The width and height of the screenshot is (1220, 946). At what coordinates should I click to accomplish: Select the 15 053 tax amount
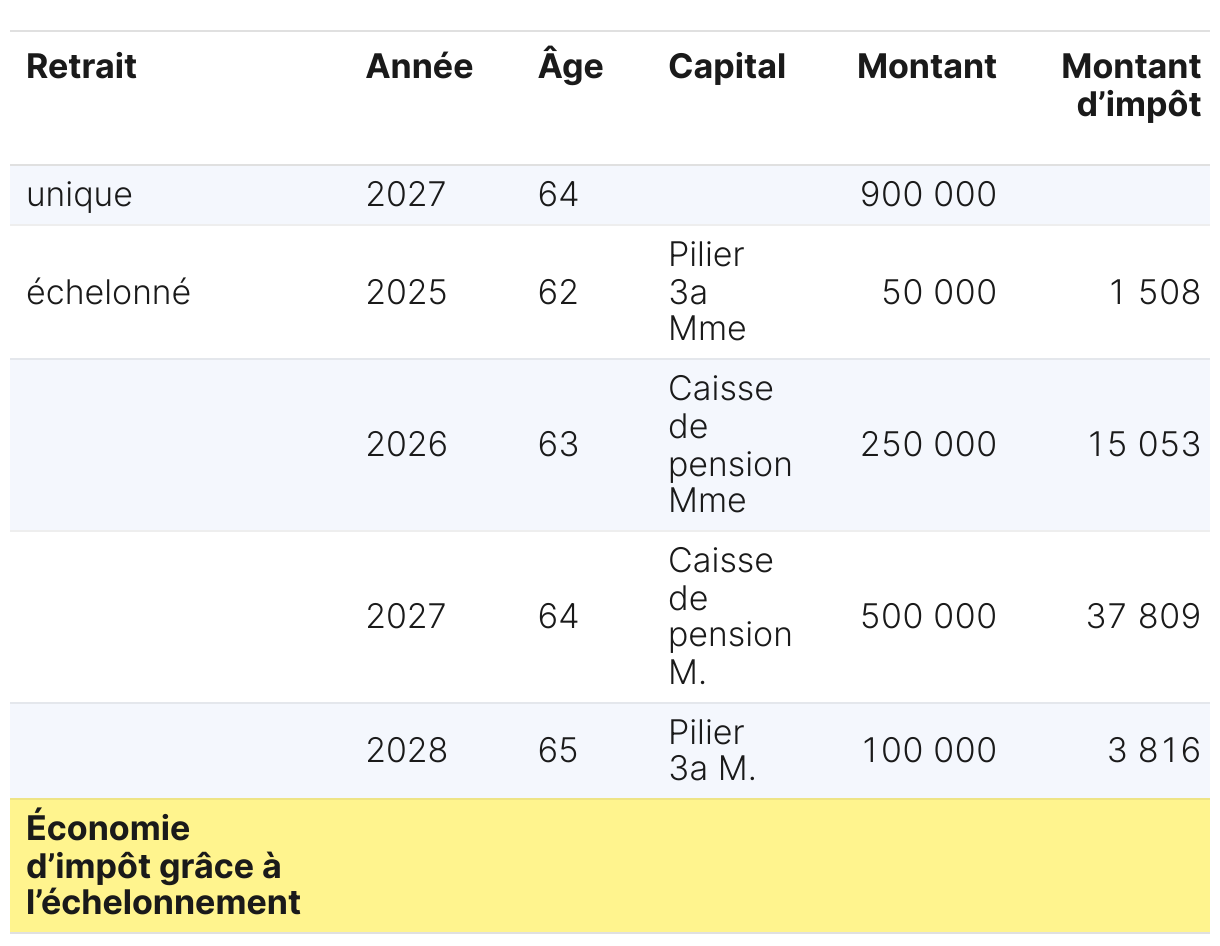point(1144,444)
